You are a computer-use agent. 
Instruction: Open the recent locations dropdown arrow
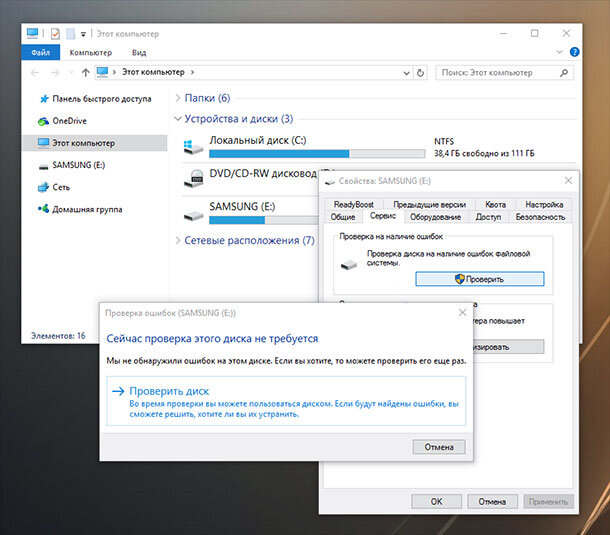click(71, 72)
